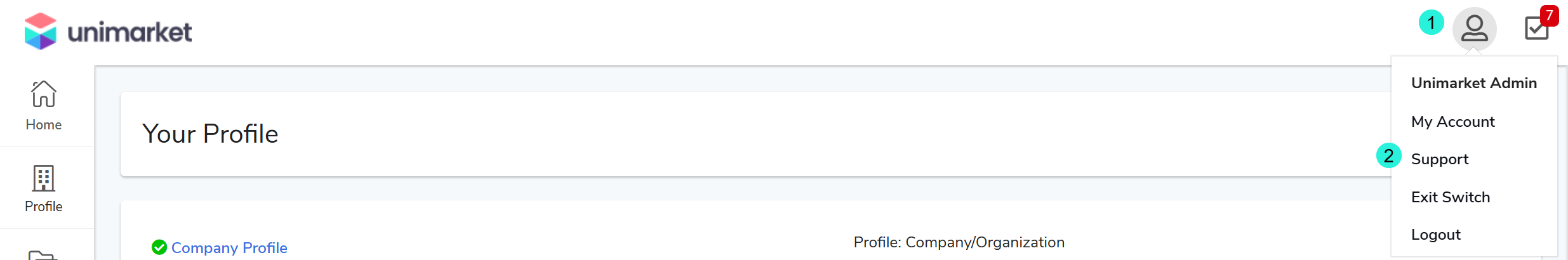
Task: Select Exit Switch in the user menu
Action: (1450, 197)
